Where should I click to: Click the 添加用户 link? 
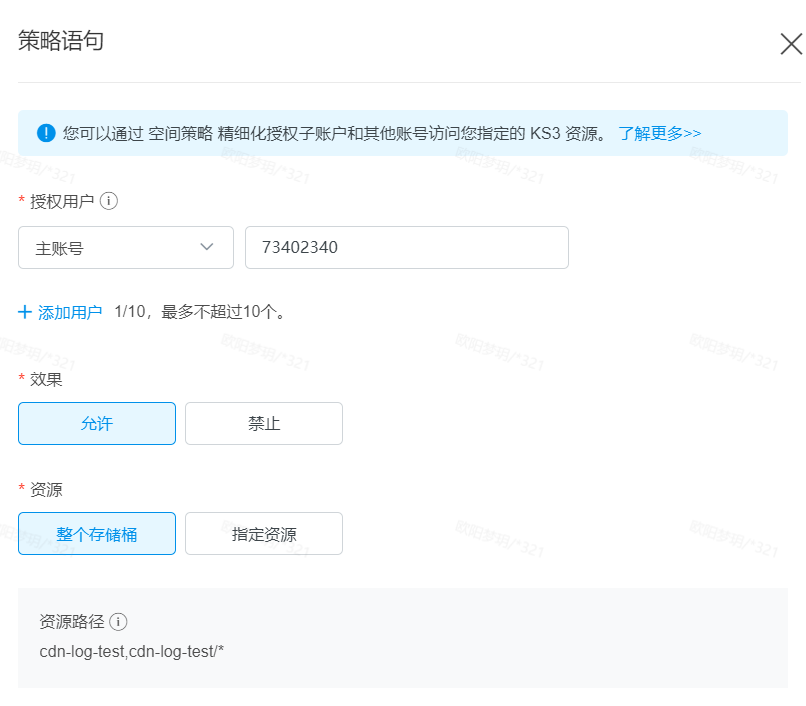(70, 312)
